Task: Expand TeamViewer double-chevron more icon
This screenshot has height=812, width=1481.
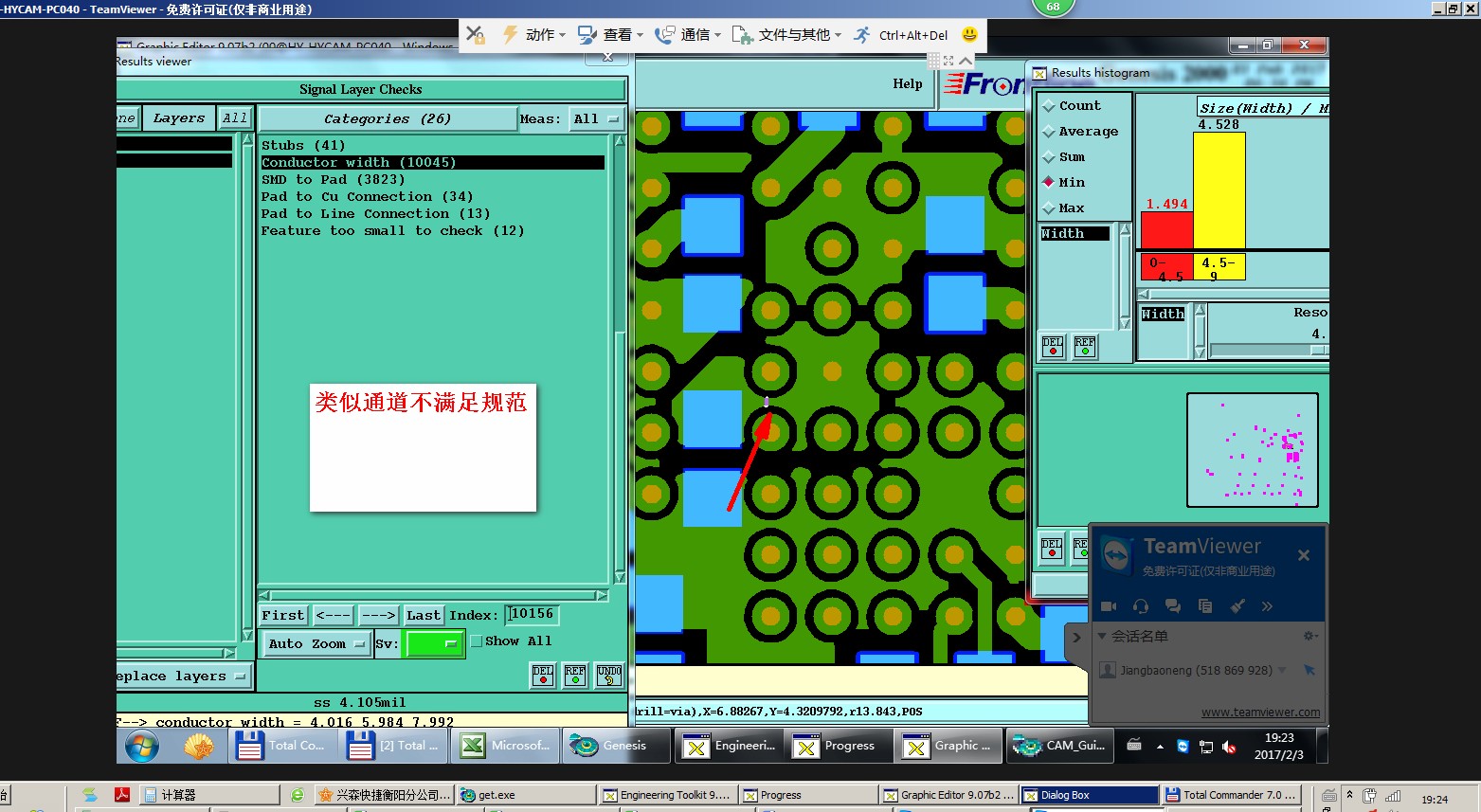Action: click(1267, 606)
